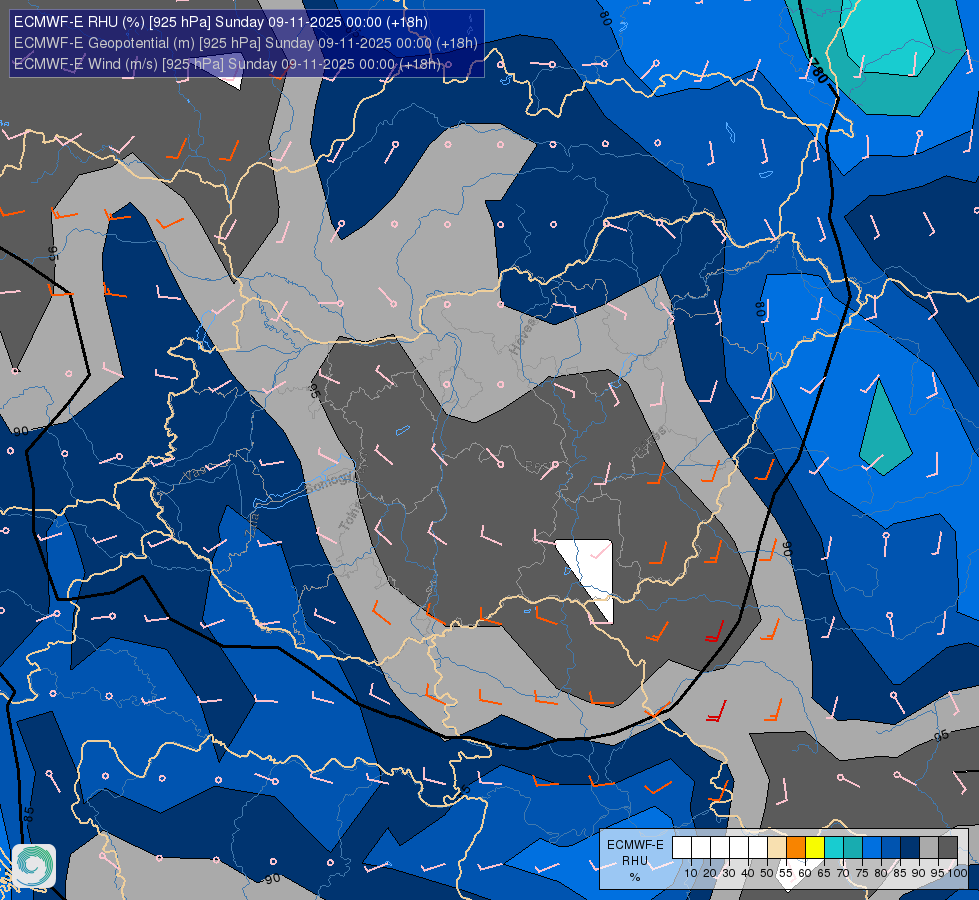This screenshot has width=979, height=900.
Task: Click the legend title ECMWF-E
Action: coord(635,844)
